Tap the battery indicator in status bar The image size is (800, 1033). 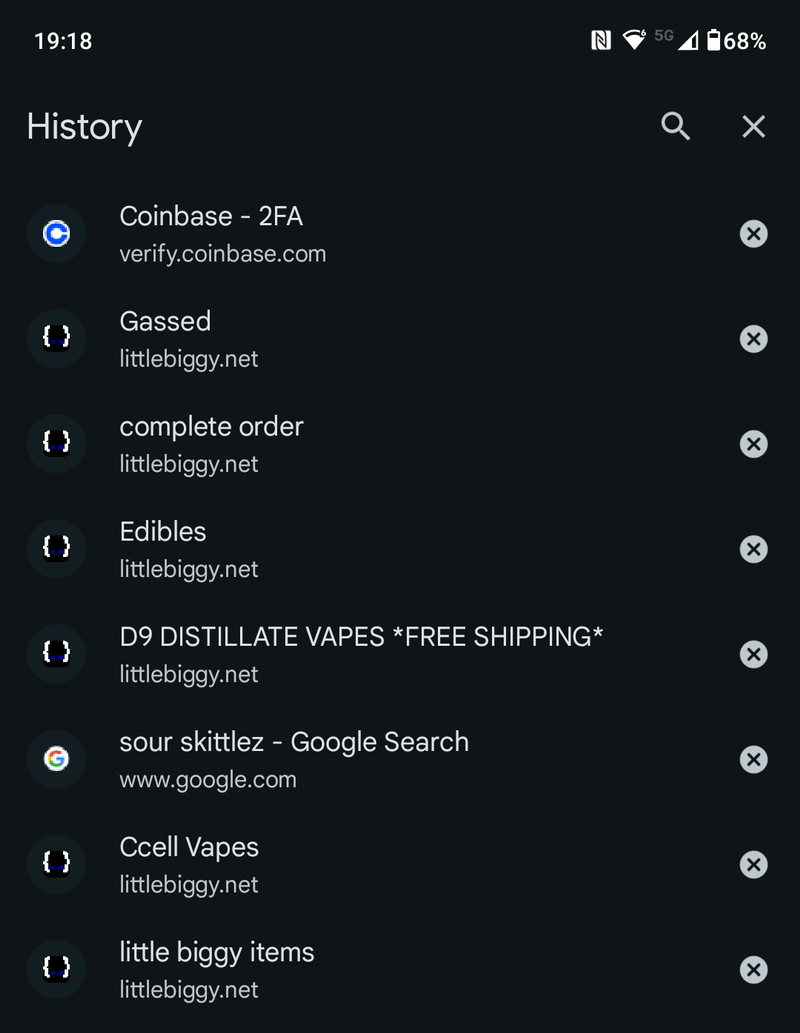click(713, 41)
